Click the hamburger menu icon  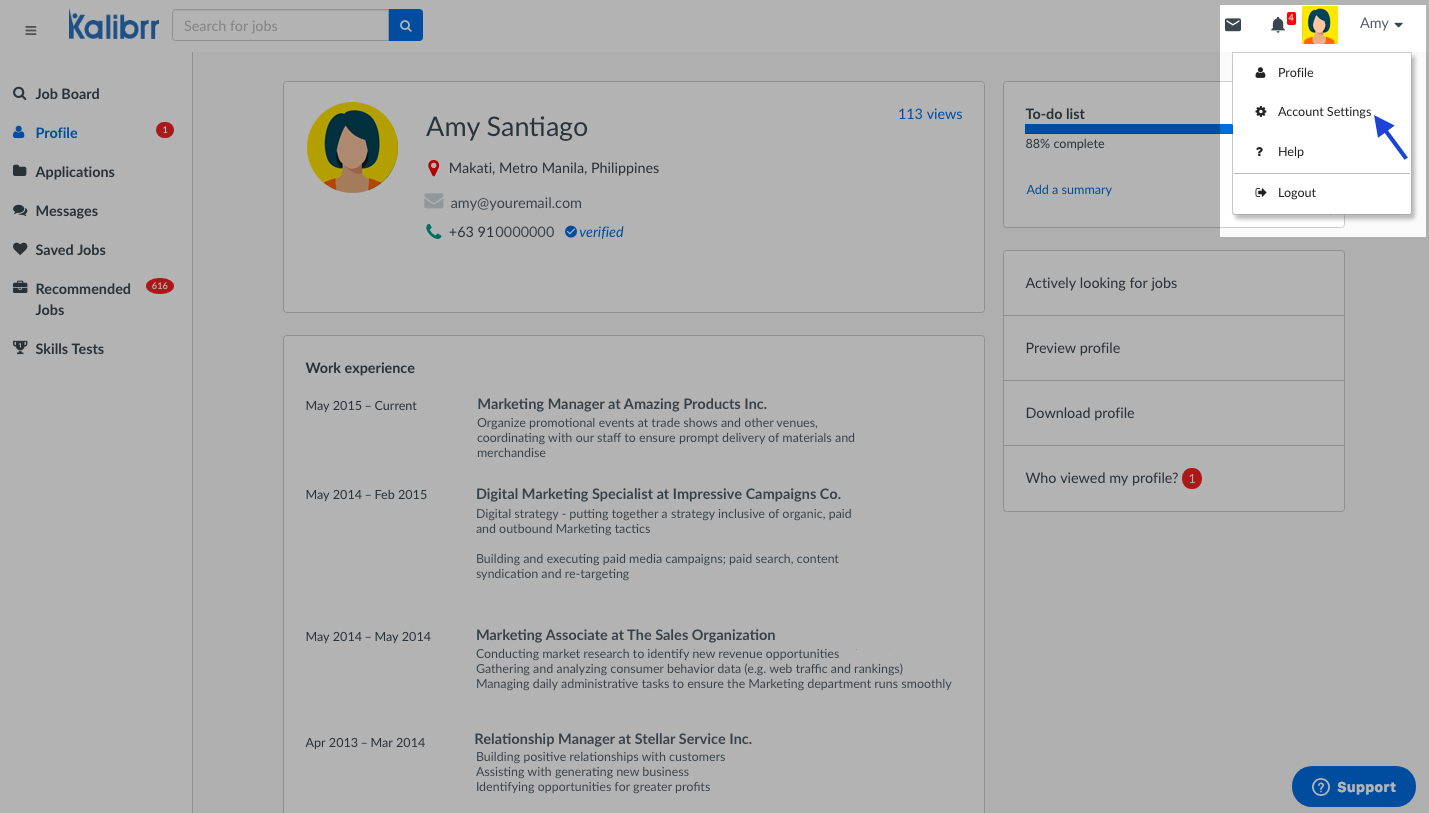coord(31,30)
